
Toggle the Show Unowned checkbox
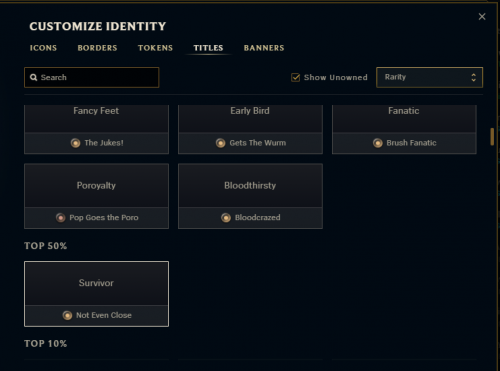tap(295, 77)
